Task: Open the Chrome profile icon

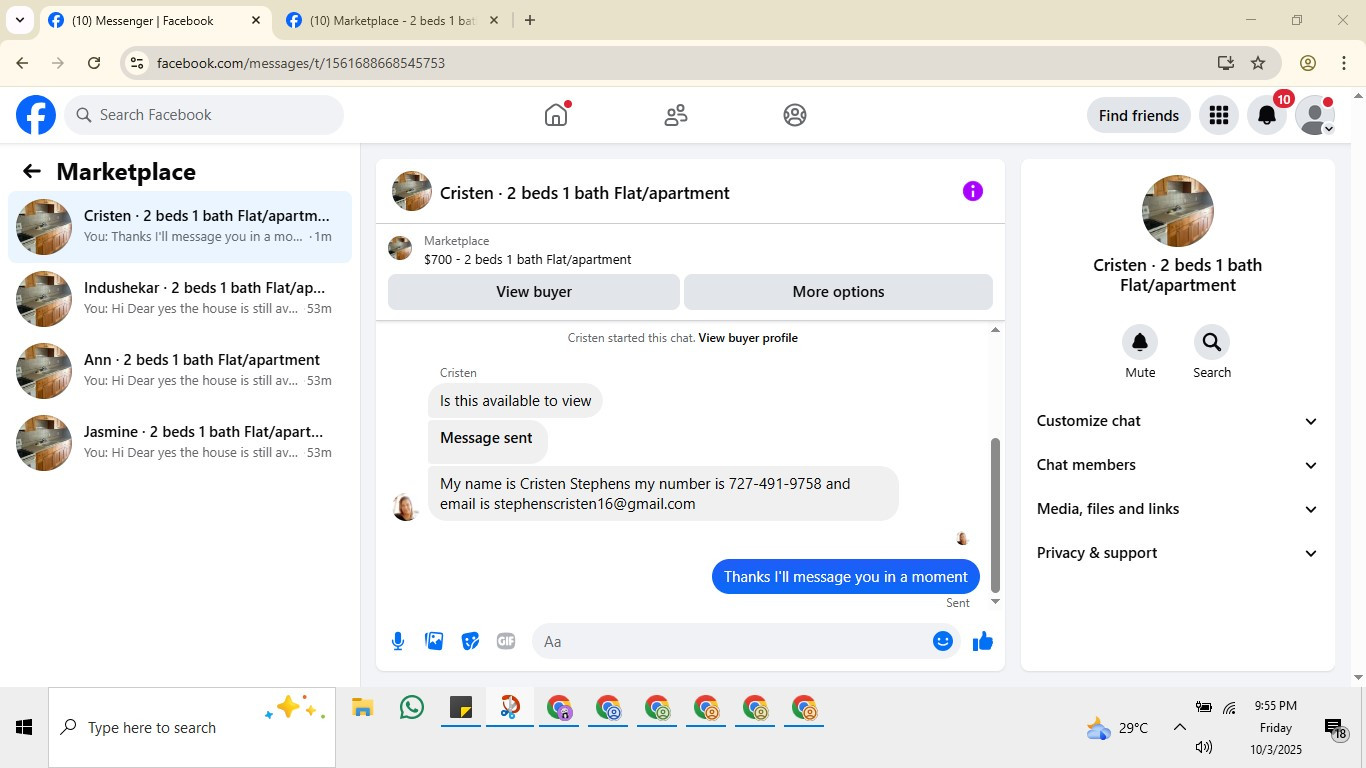Action: coord(1308,63)
